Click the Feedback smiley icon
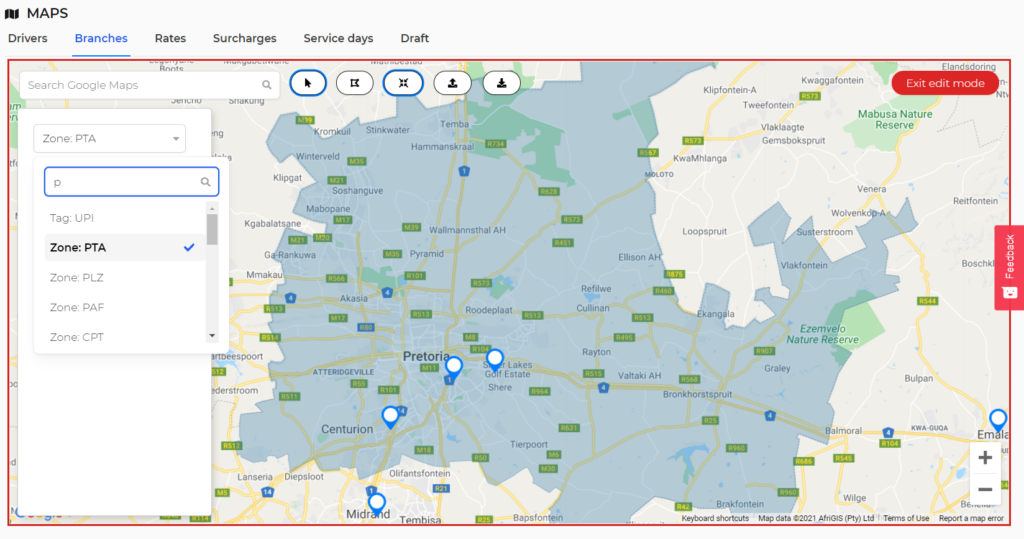This screenshot has height=539, width=1024. tap(1010, 292)
